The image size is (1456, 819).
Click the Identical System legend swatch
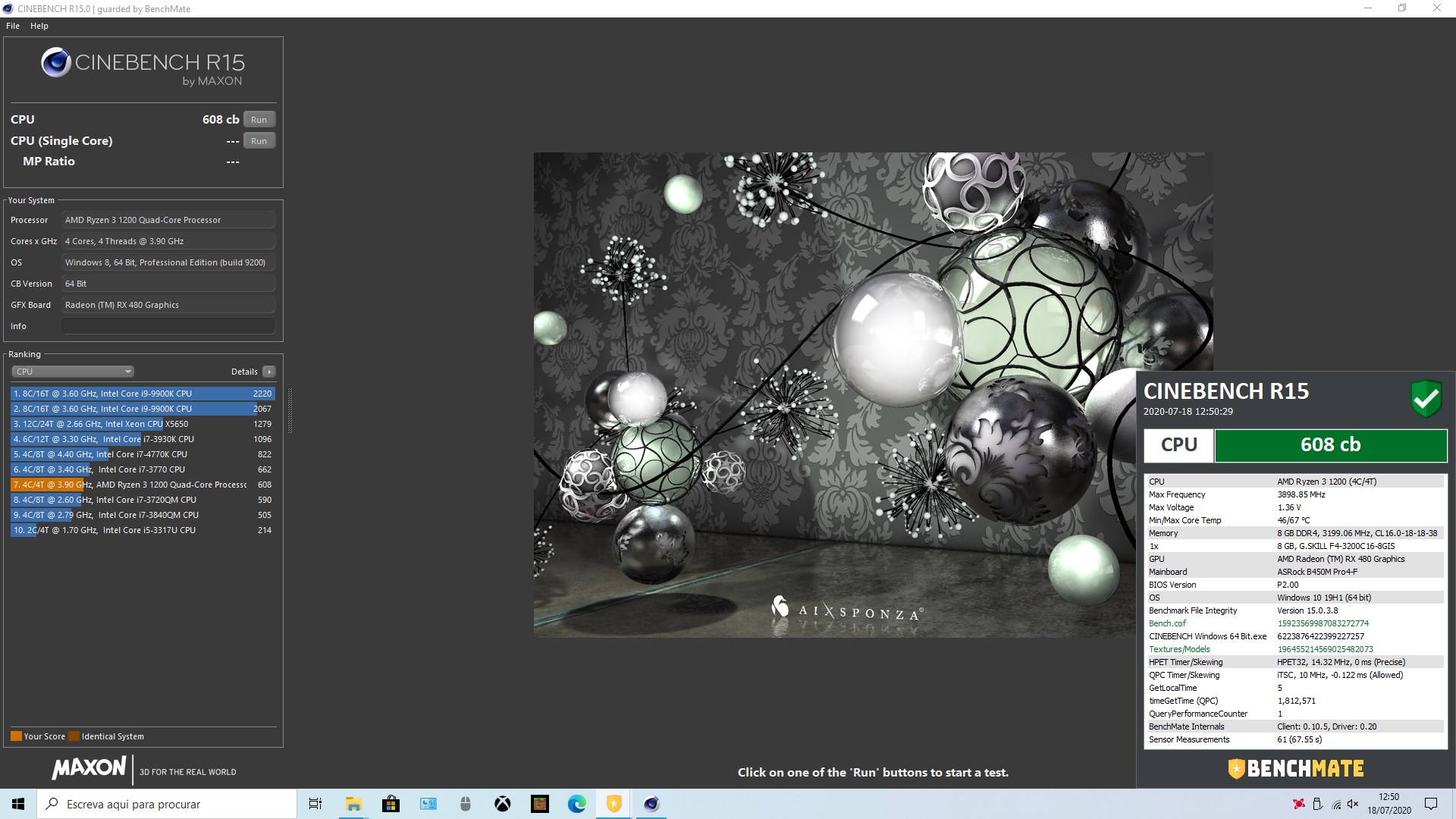click(x=74, y=736)
